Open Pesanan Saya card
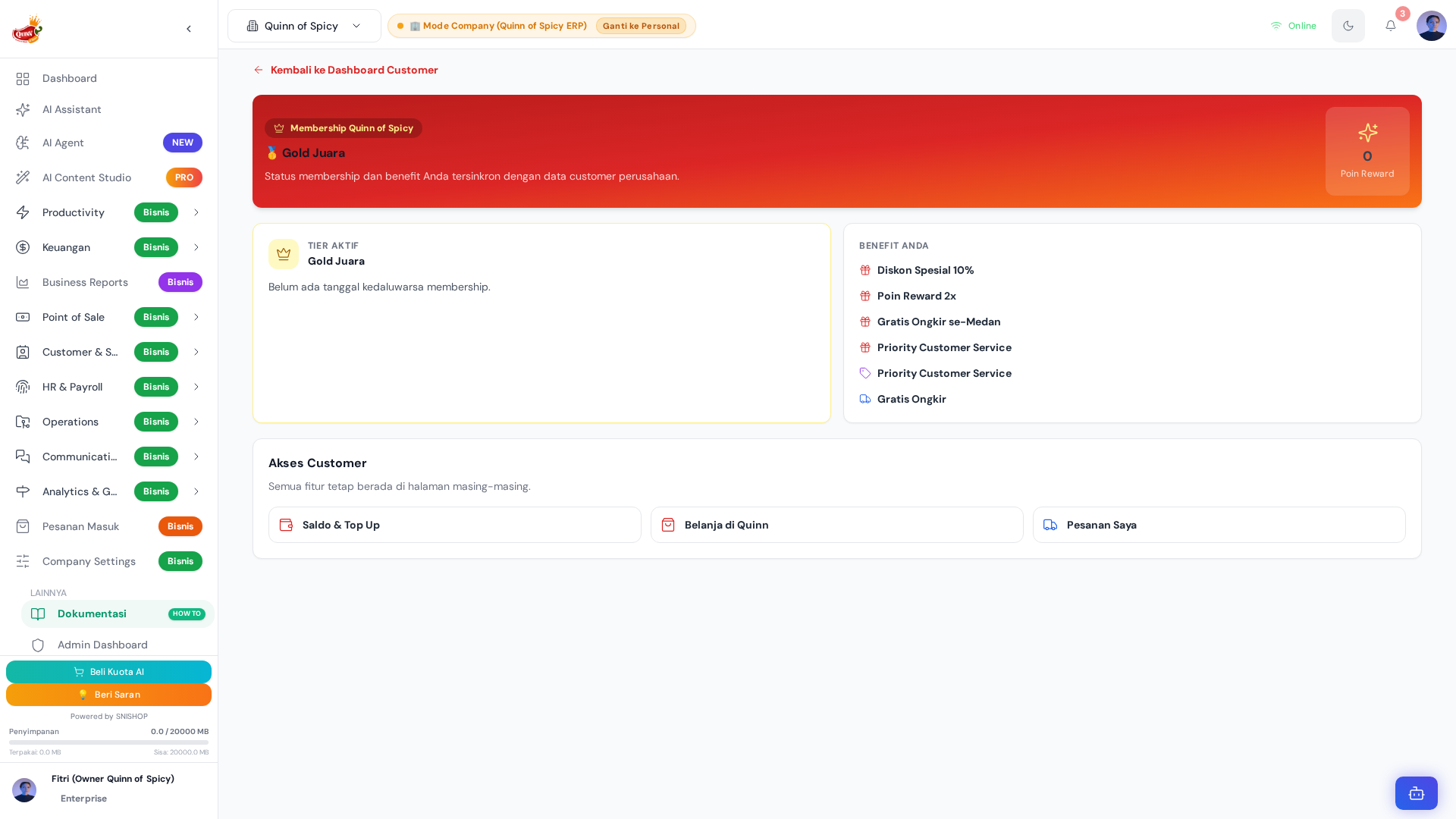1456x819 pixels. point(1219,525)
